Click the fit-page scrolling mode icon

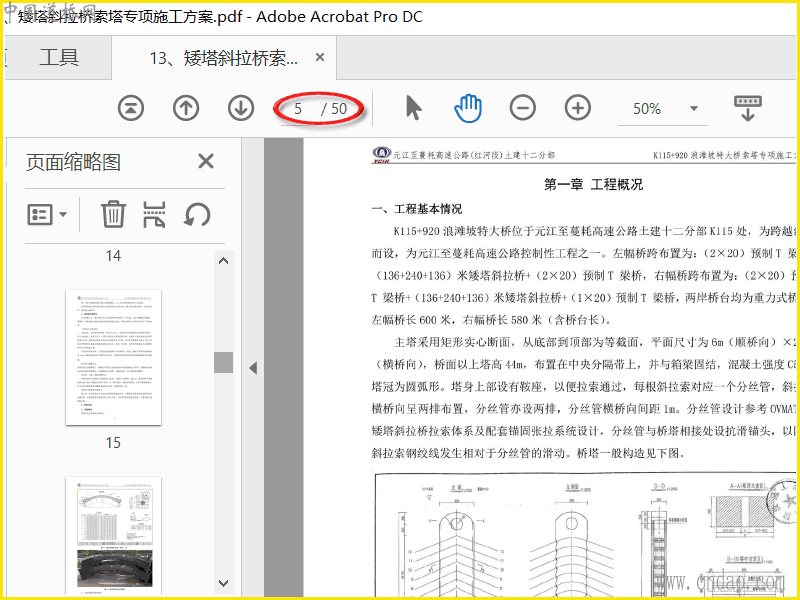click(748, 108)
